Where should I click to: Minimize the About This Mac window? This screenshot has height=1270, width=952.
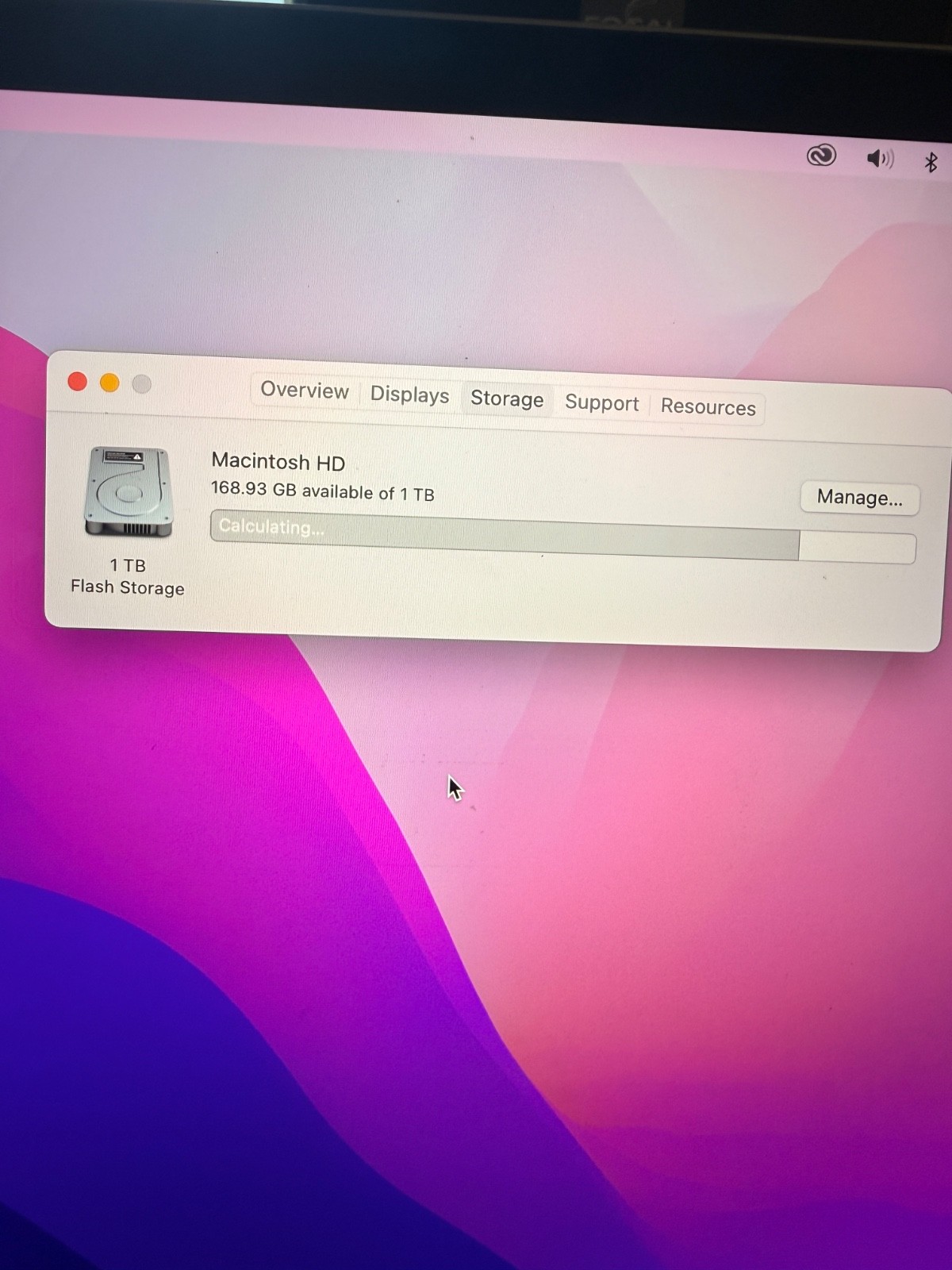click(109, 383)
